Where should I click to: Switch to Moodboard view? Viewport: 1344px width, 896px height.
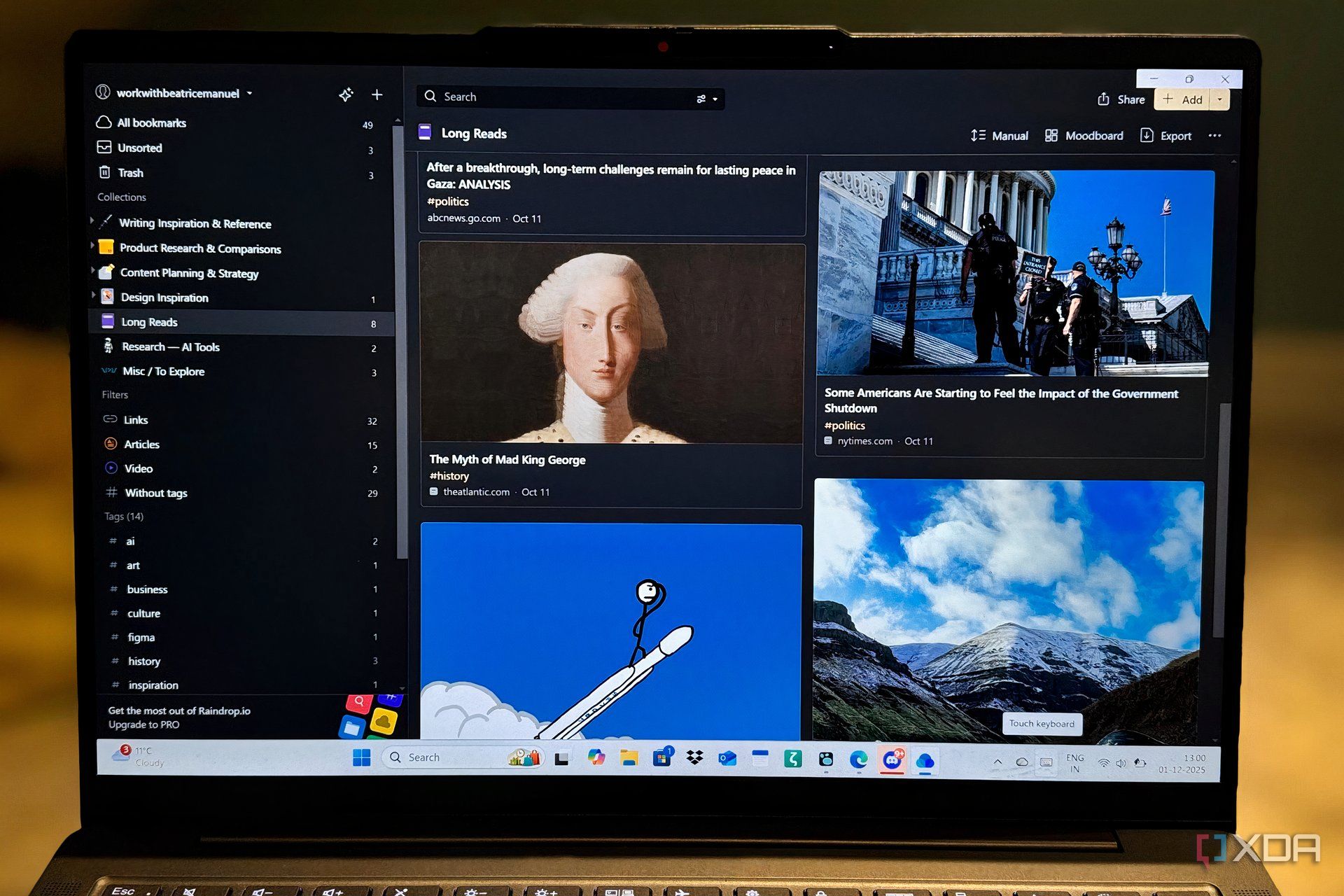point(1084,135)
